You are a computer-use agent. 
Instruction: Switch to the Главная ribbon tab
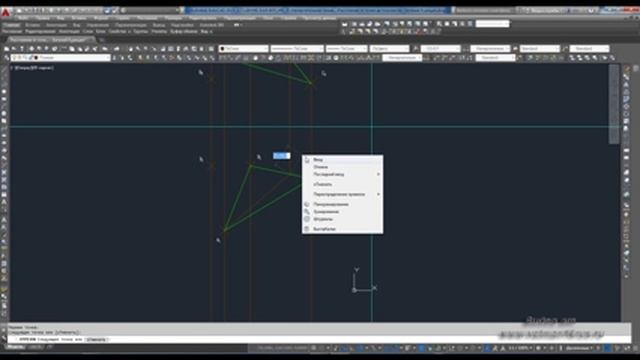click(11, 25)
